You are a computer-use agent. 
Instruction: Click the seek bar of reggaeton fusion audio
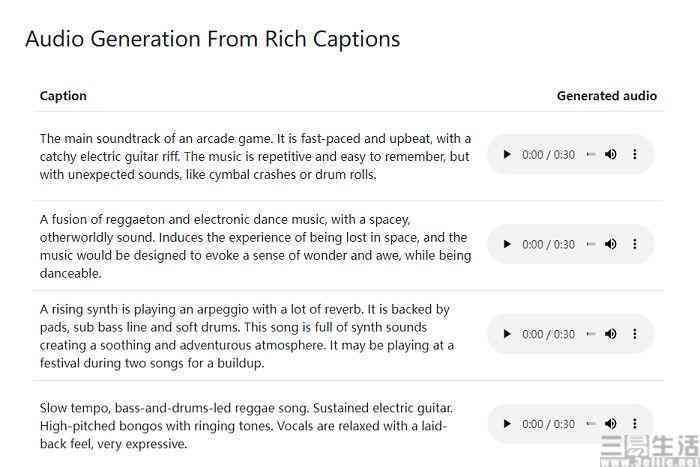point(591,244)
